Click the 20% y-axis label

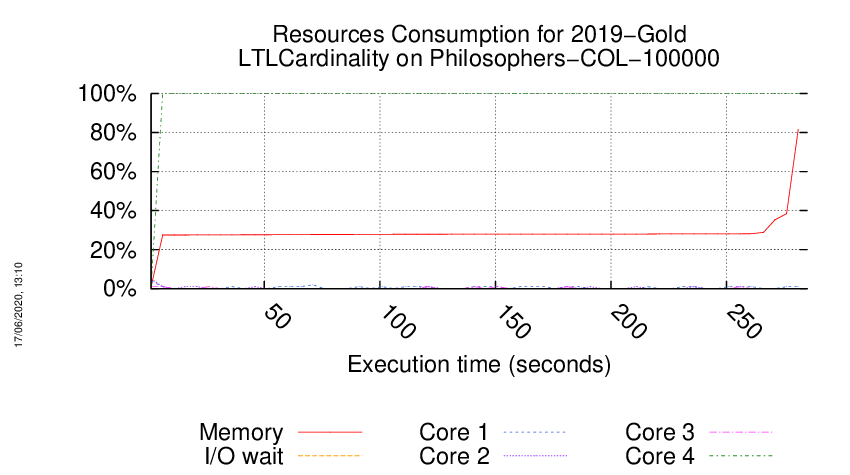click(x=113, y=250)
